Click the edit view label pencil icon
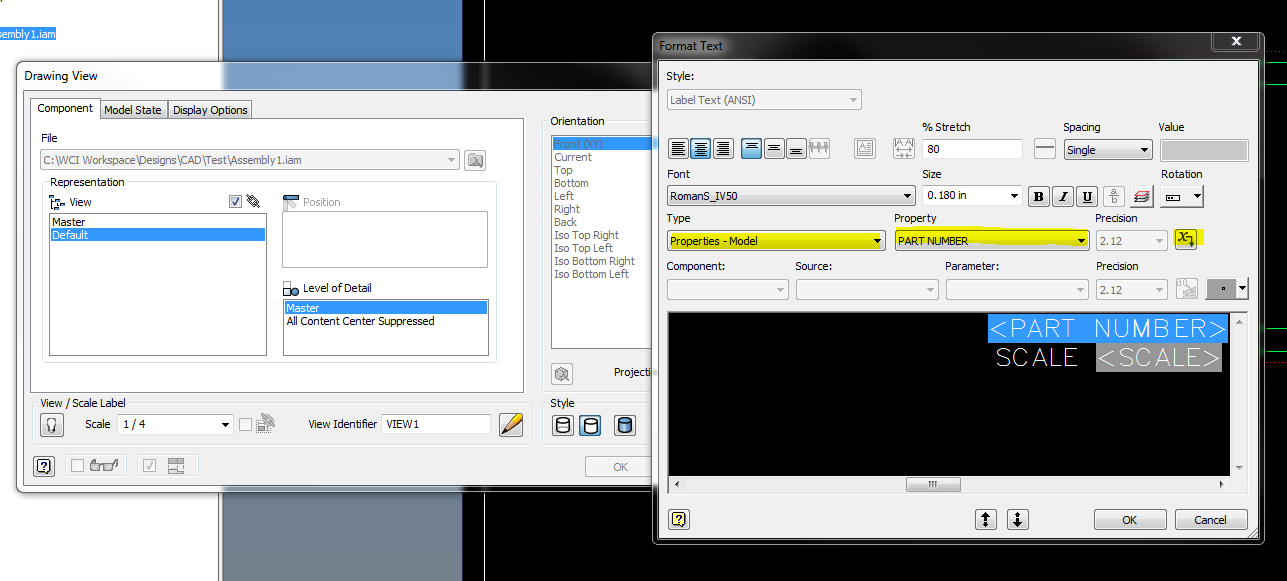This screenshot has width=1287, height=581. [x=511, y=424]
